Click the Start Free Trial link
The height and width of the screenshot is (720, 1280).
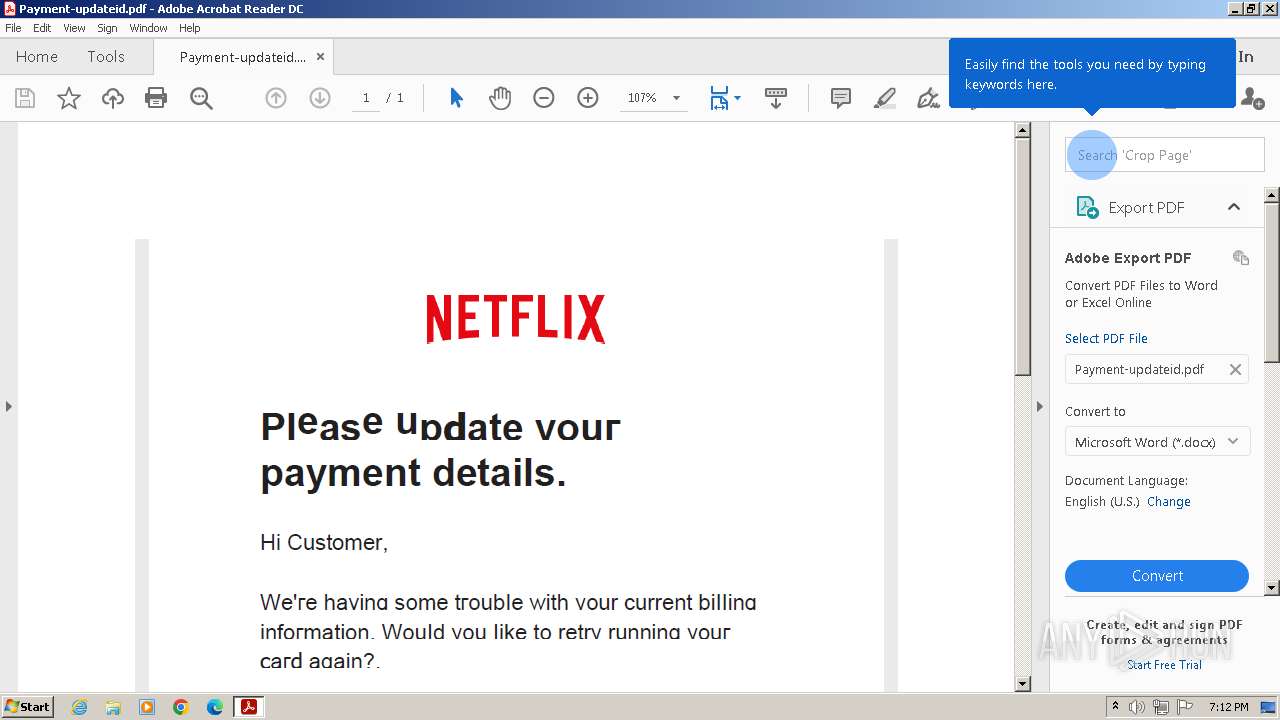pyautogui.click(x=1164, y=664)
